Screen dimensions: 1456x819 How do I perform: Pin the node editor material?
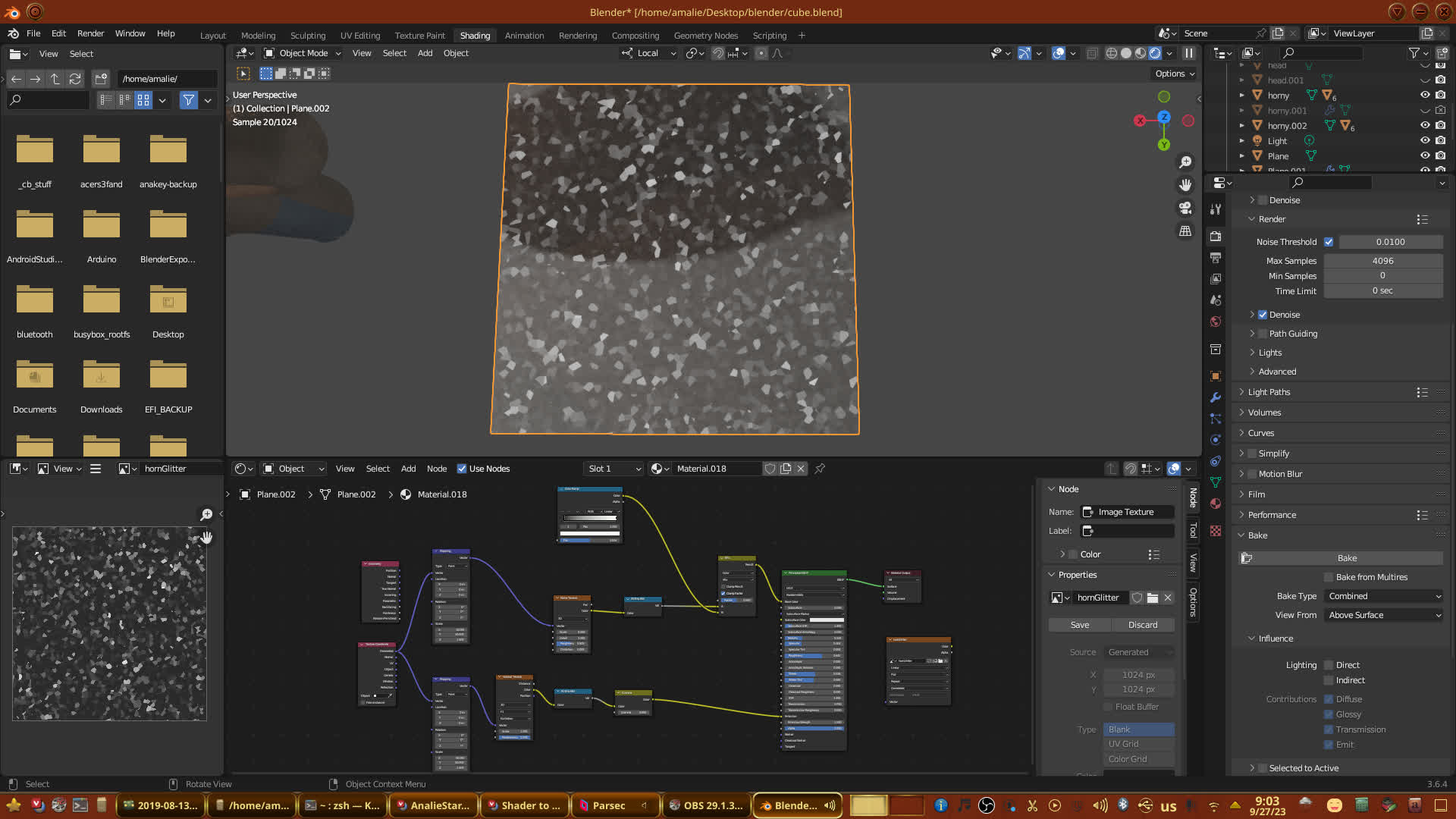tap(820, 469)
